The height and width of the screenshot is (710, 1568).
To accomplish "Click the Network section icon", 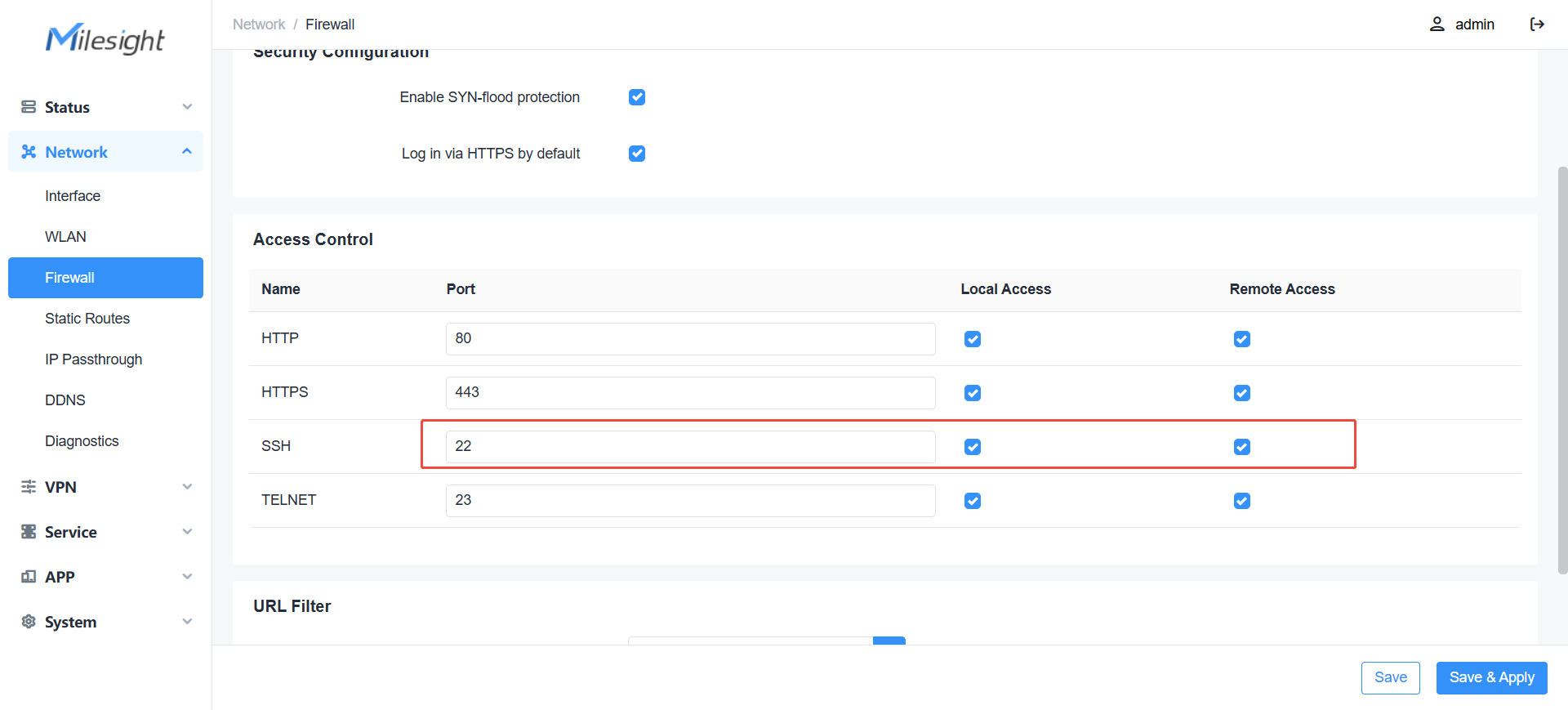I will [29, 152].
